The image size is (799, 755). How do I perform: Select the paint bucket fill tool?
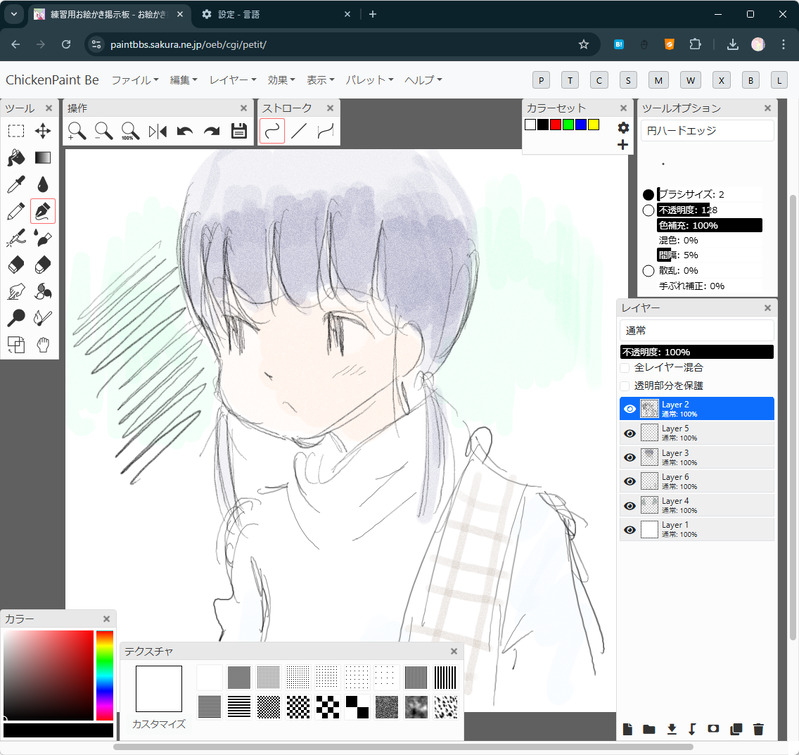pos(16,158)
